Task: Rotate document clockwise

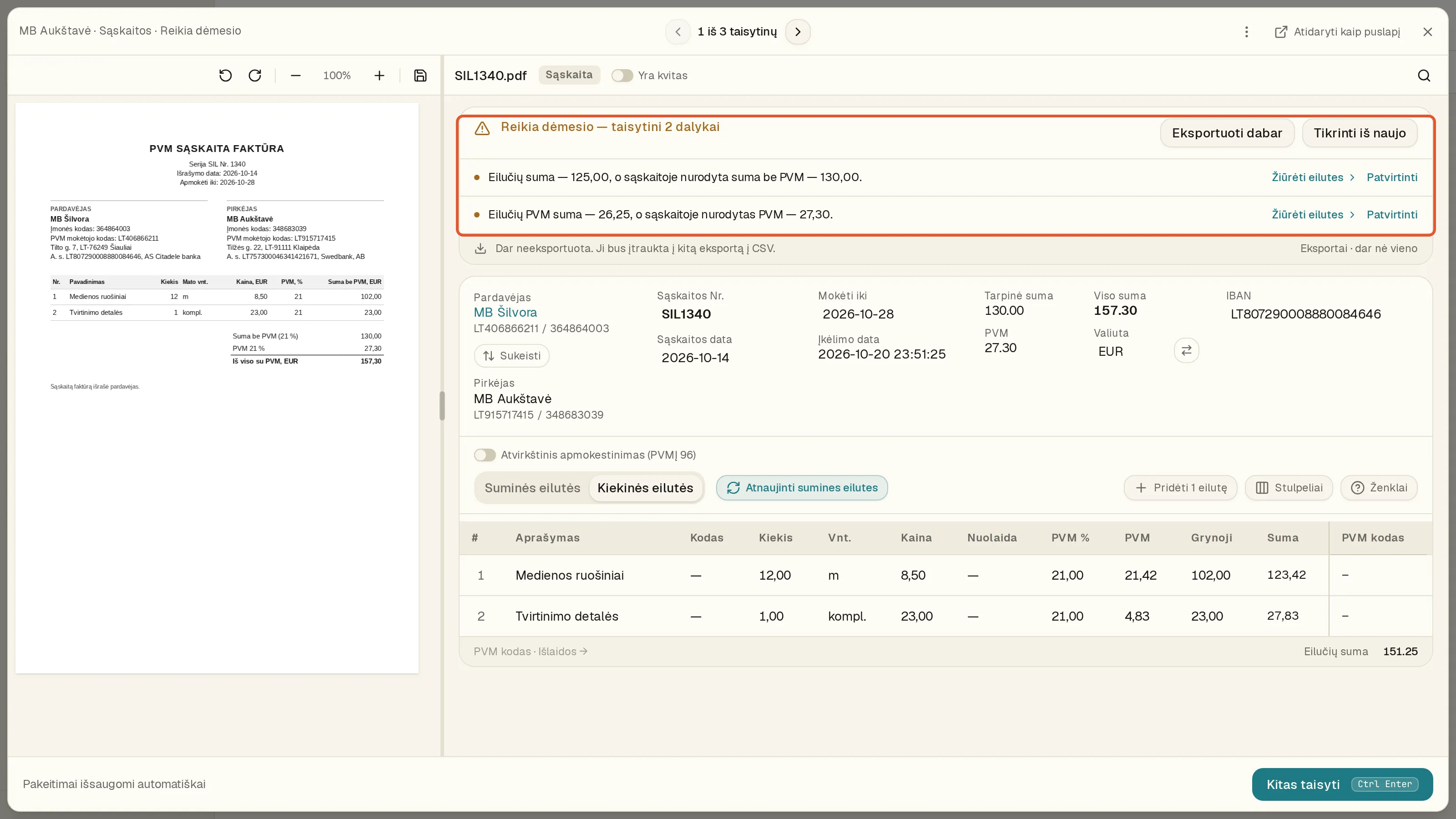Action: (255, 75)
